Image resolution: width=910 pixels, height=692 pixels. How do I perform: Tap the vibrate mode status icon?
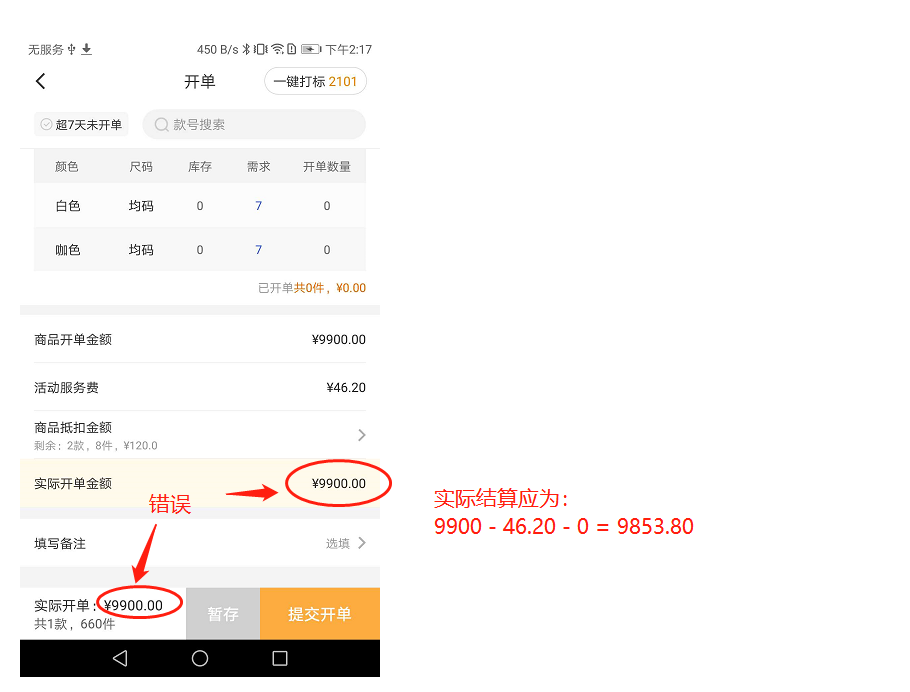point(261,49)
